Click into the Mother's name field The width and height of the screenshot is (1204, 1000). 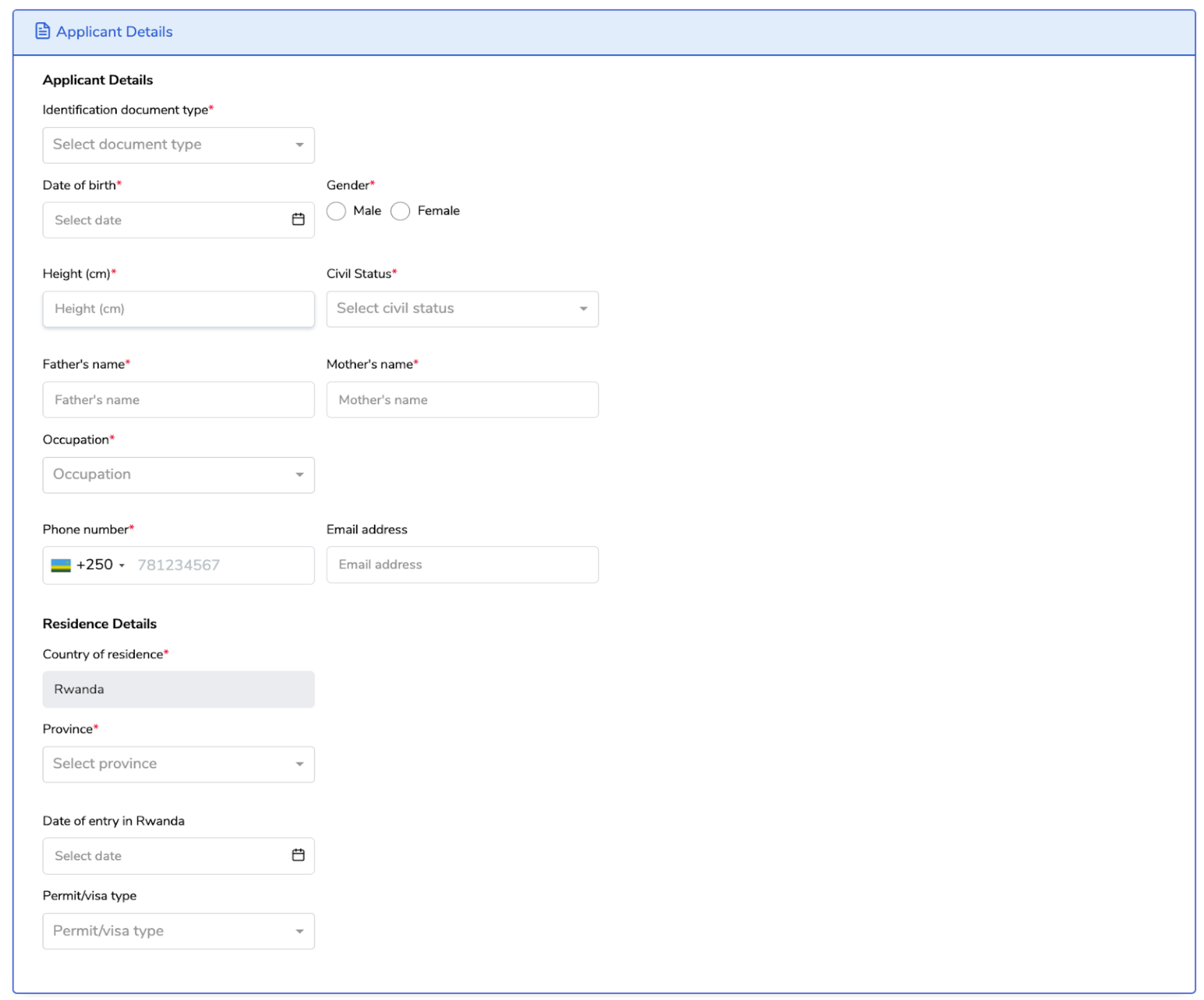click(x=462, y=400)
